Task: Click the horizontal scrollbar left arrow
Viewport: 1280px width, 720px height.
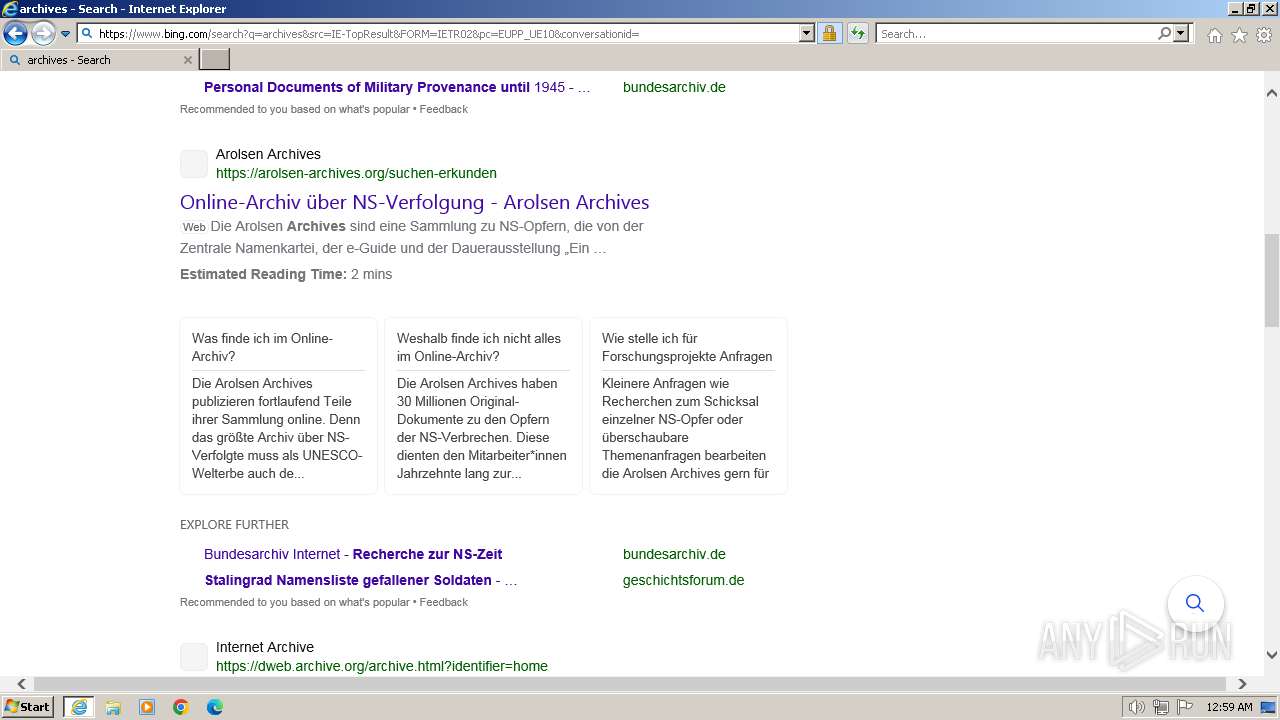Action: (x=21, y=684)
